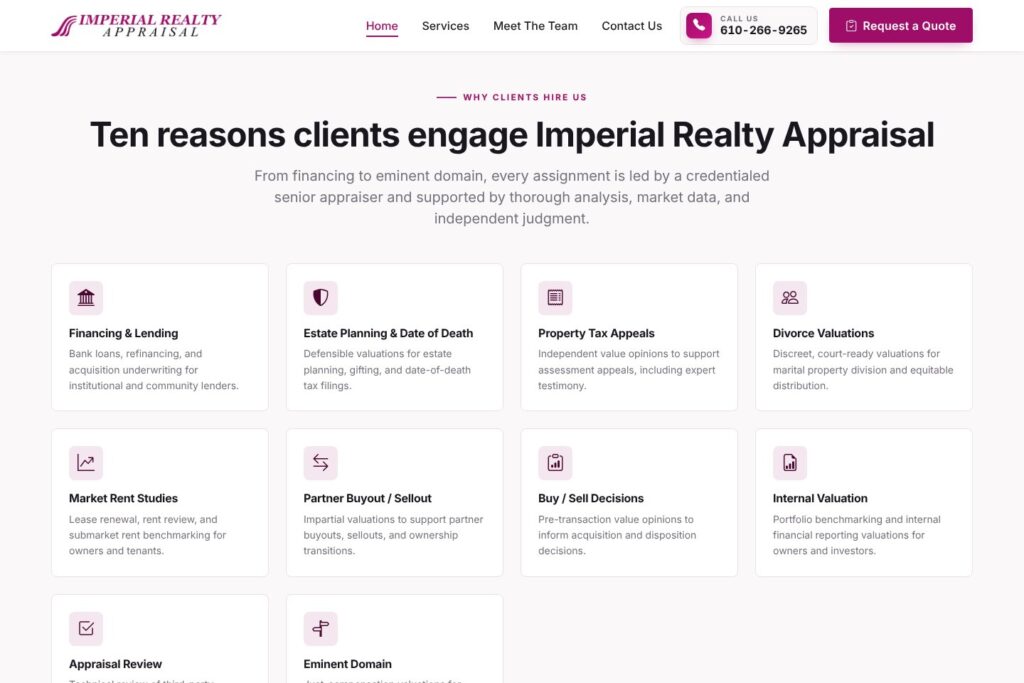
Task: Click the line chart icon for Market Rent Studies
Action: tap(86, 463)
